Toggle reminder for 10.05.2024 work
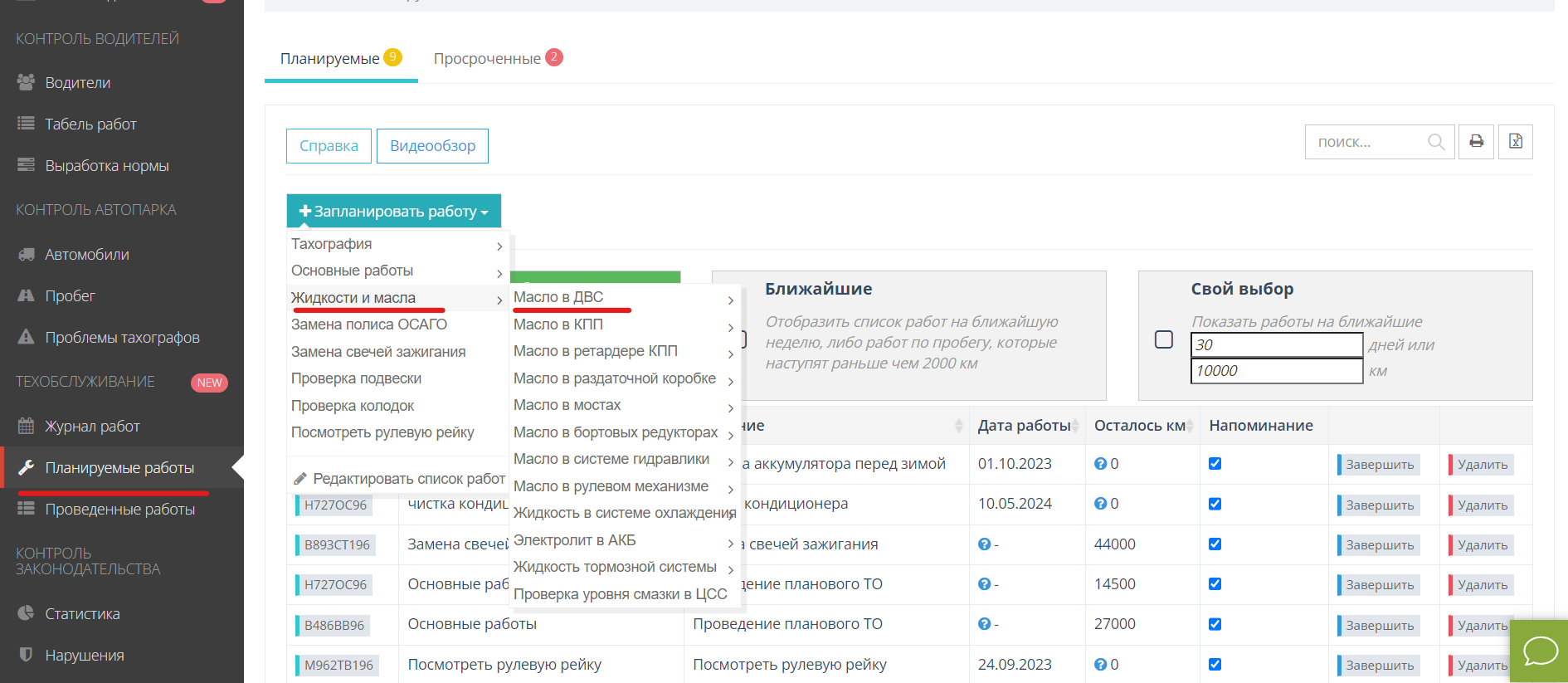Screen dimensions: 1568x683 point(1215,504)
